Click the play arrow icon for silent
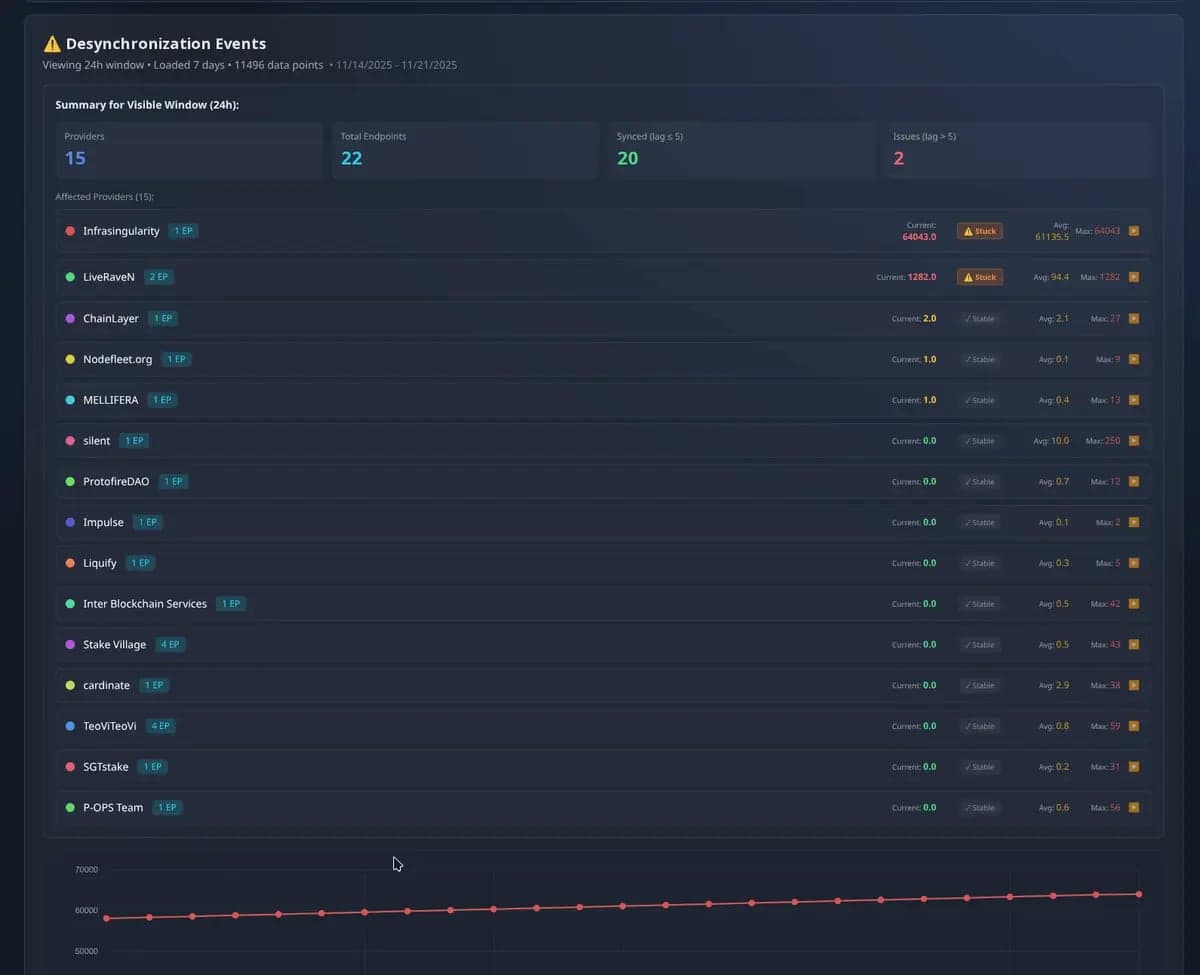This screenshot has width=1200, height=975. click(1133, 441)
